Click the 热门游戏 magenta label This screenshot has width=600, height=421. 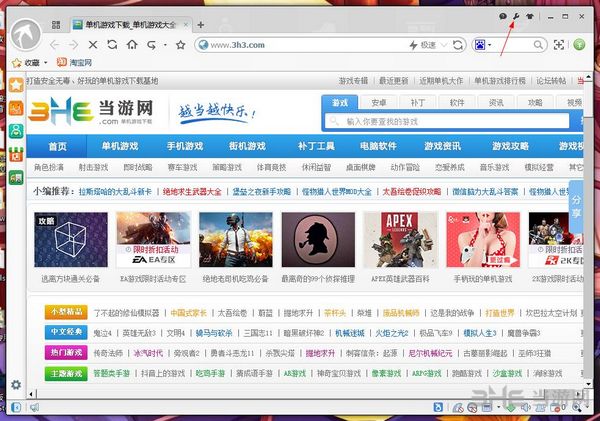pos(66,352)
